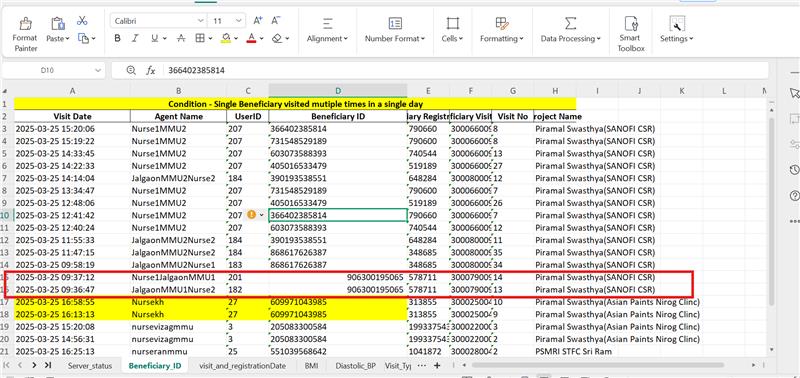Toggle italic formatting
The height and width of the screenshot is (378, 800).
pos(135,38)
